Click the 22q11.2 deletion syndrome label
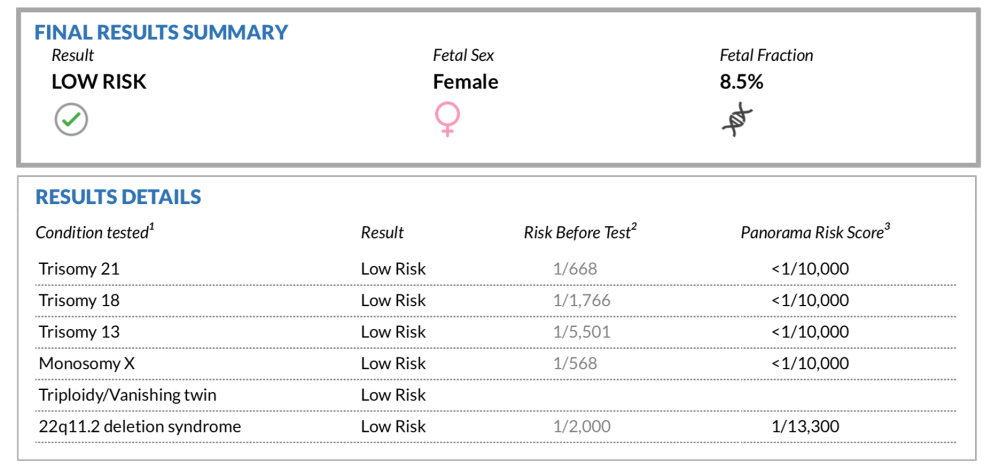 point(140,427)
